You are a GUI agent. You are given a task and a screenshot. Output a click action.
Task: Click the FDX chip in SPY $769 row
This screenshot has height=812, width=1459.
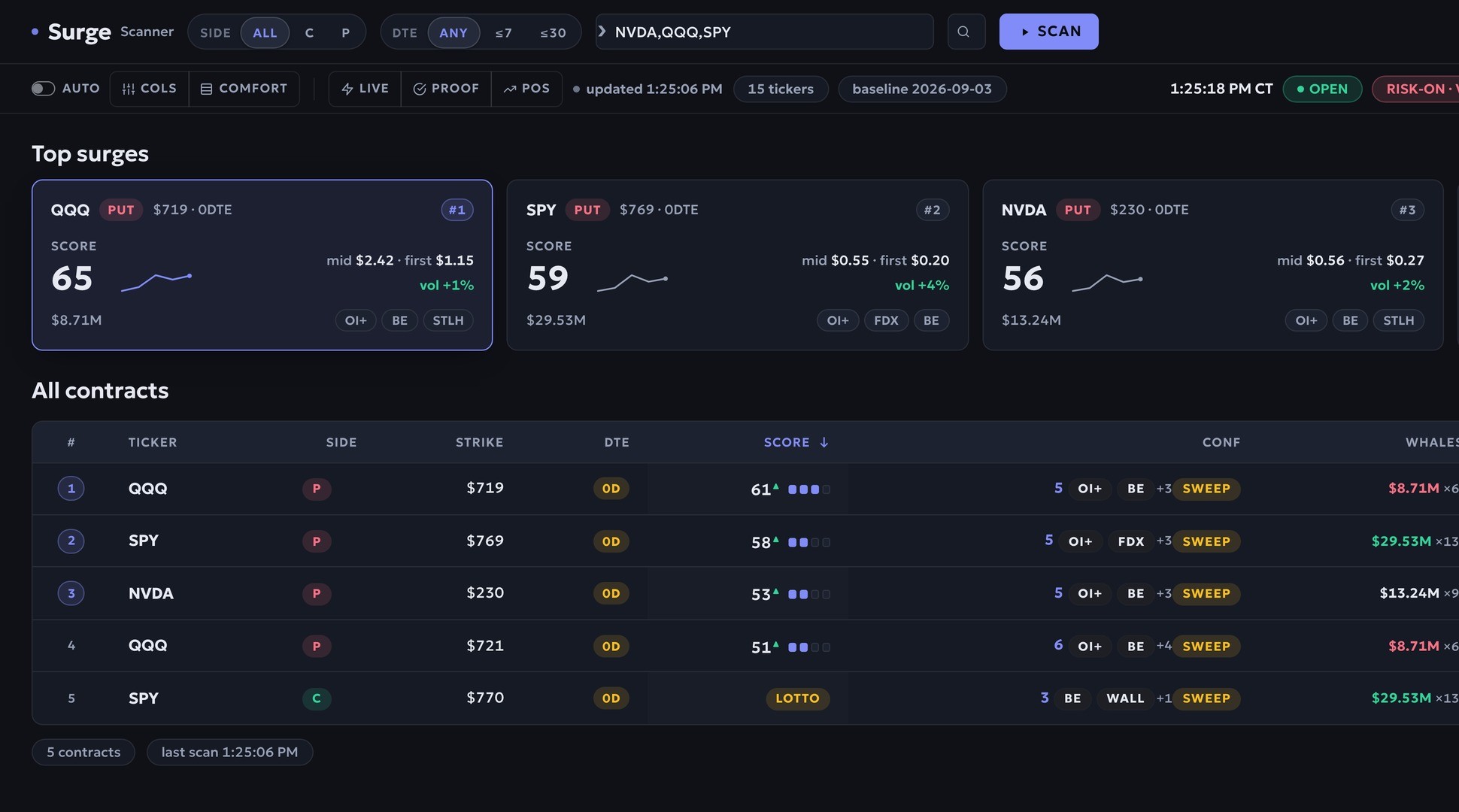pyautogui.click(x=1131, y=541)
